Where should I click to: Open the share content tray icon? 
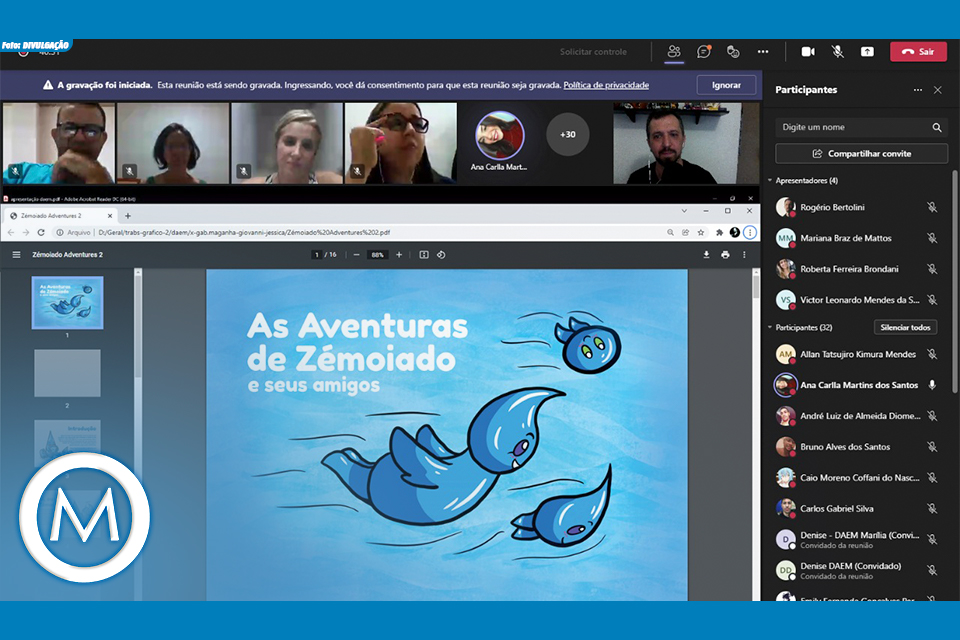pos(867,51)
